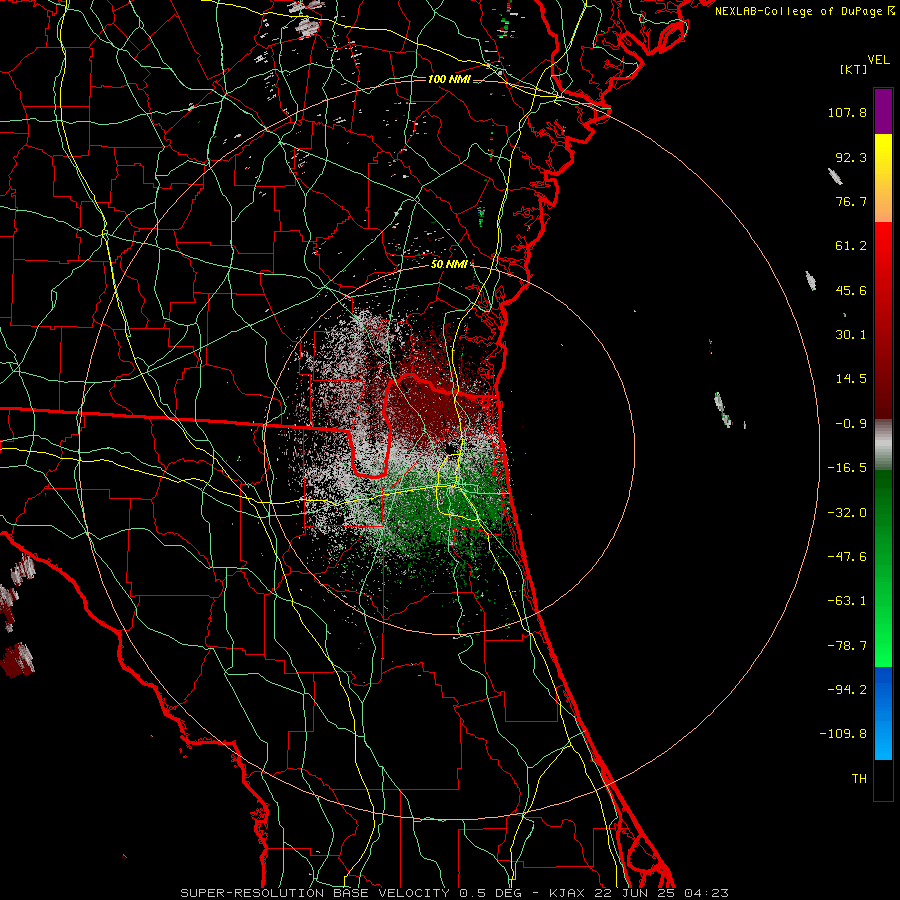Click the -16.5 legend value
Image resolution: width=900 pixels, height=900 pixels.
tap(847, 468)
